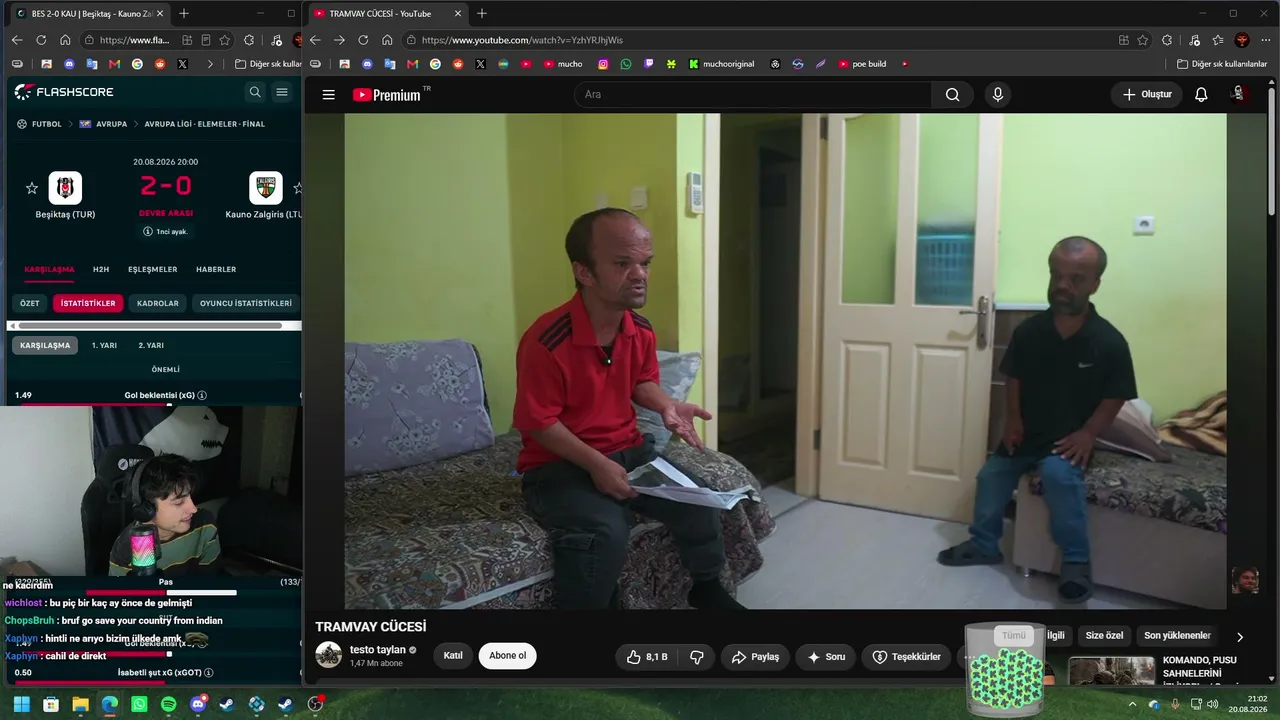Image resolution: width=1280 pixels, height=720 pixels.
Task: Click the Beşiktaş team logo
Action: pyautogui.click(x=65, y=188)
